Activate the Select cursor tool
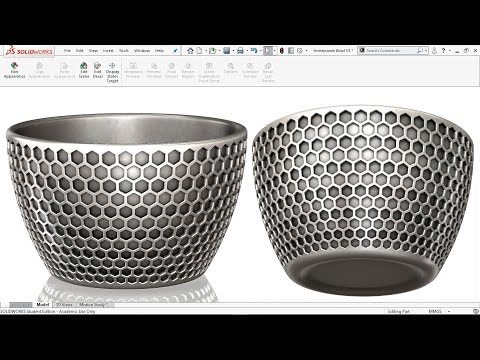The height and width of the screenshot is (360, 480). (267, 51)
